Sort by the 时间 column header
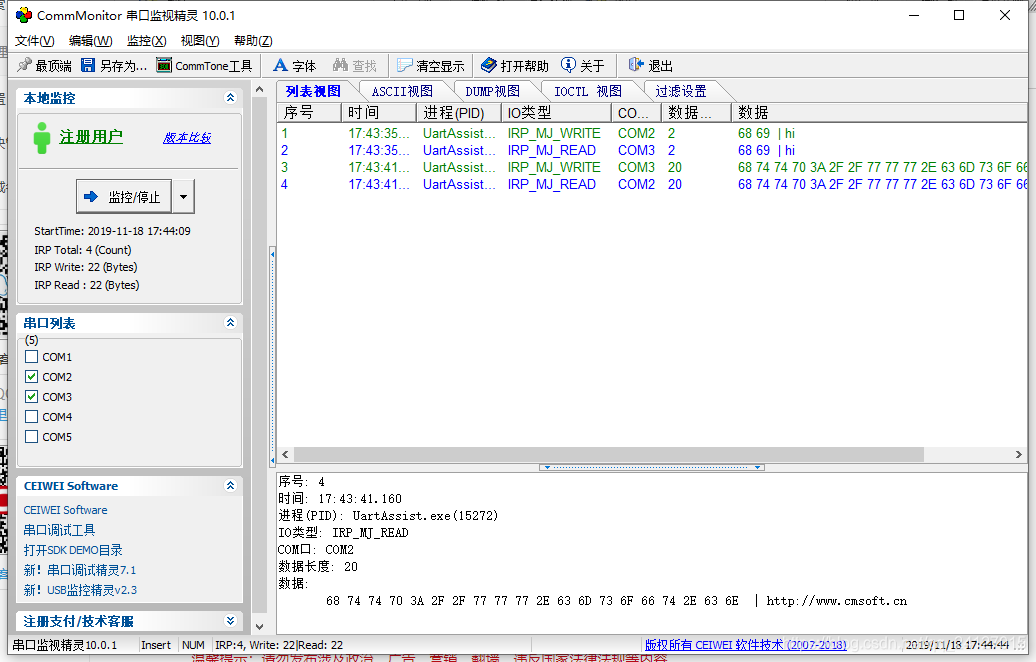The image size is (1036, 662). (379, 112)
